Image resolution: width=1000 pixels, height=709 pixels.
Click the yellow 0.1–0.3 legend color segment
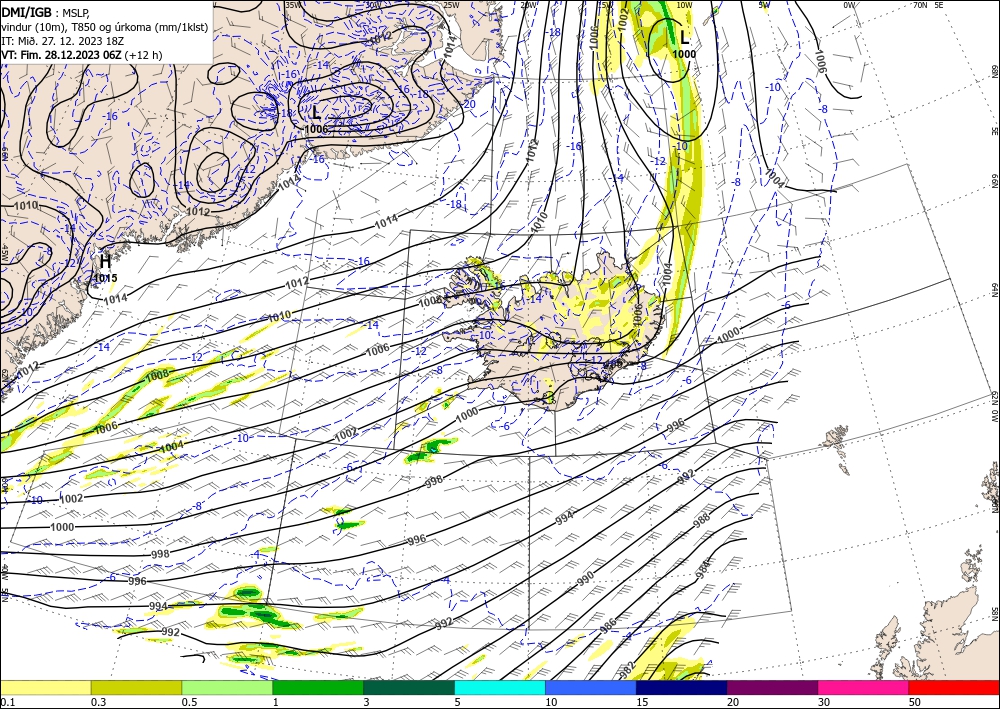point(45,687)
